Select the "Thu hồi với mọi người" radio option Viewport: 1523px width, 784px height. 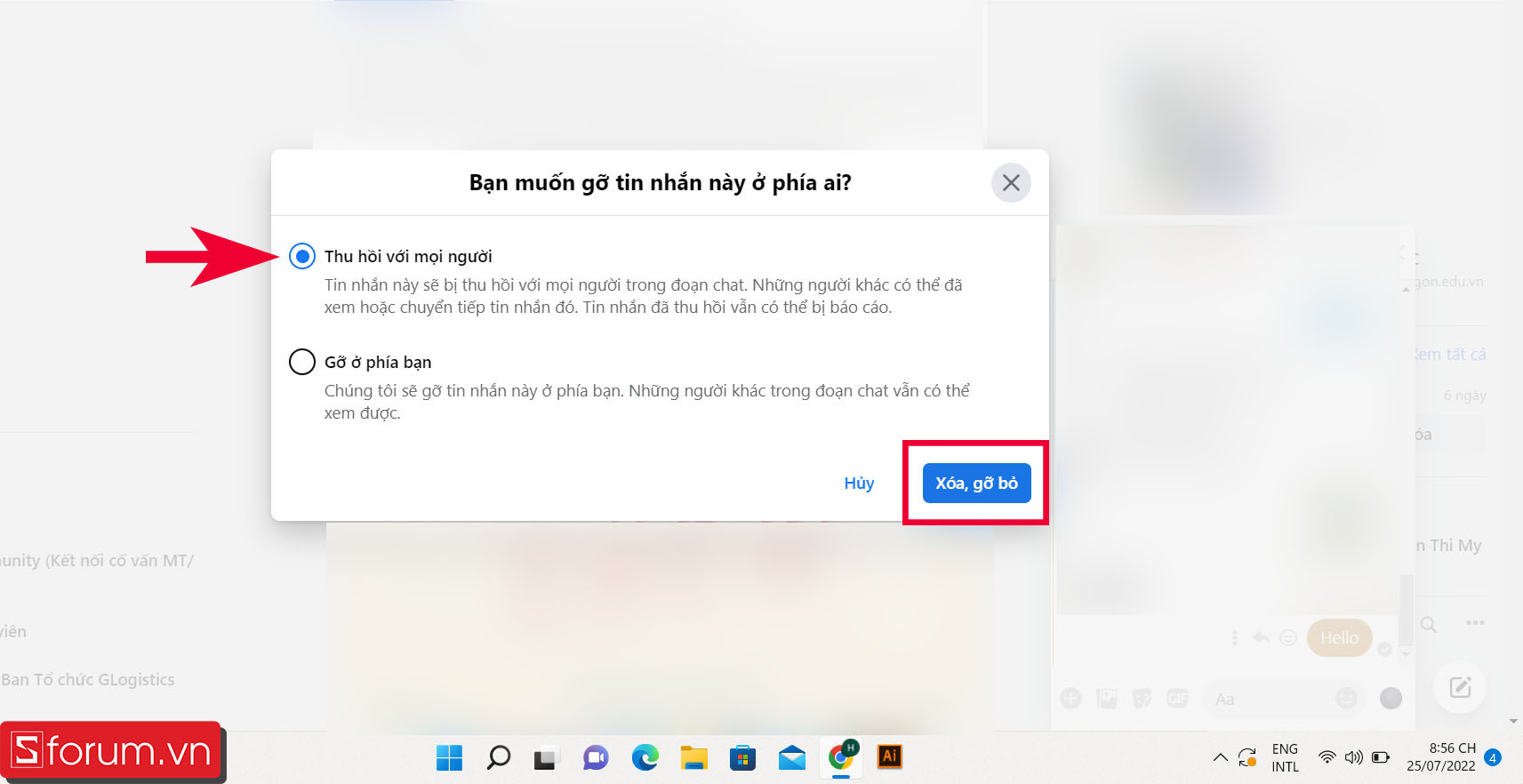tap(302, 257)
